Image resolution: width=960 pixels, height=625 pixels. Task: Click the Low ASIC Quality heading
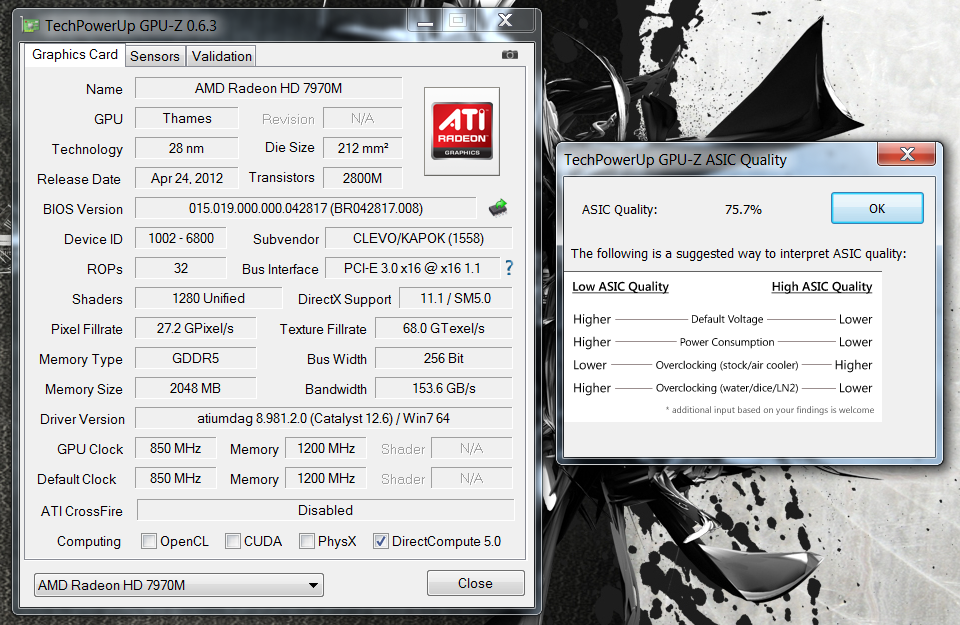620,286
